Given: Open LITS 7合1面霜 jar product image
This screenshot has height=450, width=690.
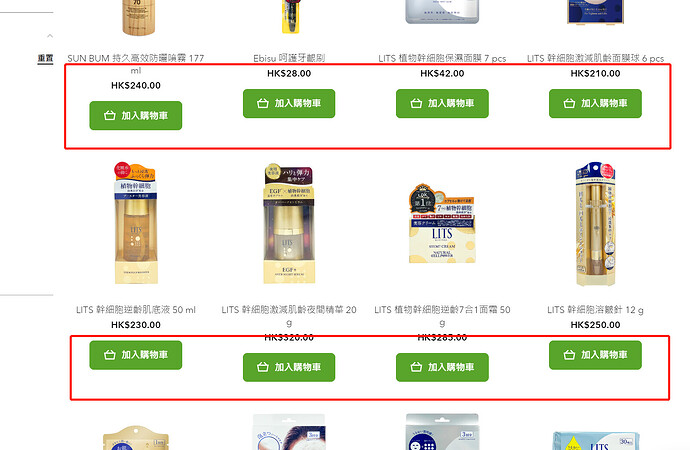Looking at the screenshot, I should [x=442, y=223].
